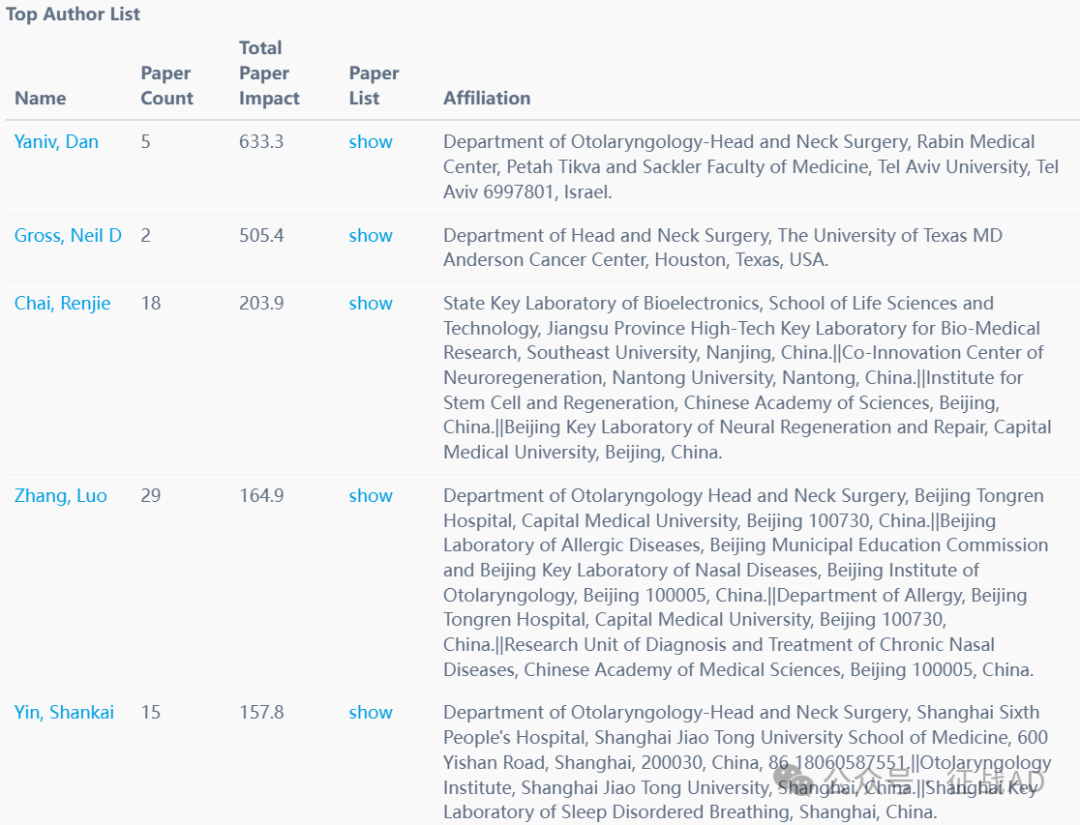Screen dimensions: 1080x825
Task: Select impact value 633.3
Action: point(261,142)
